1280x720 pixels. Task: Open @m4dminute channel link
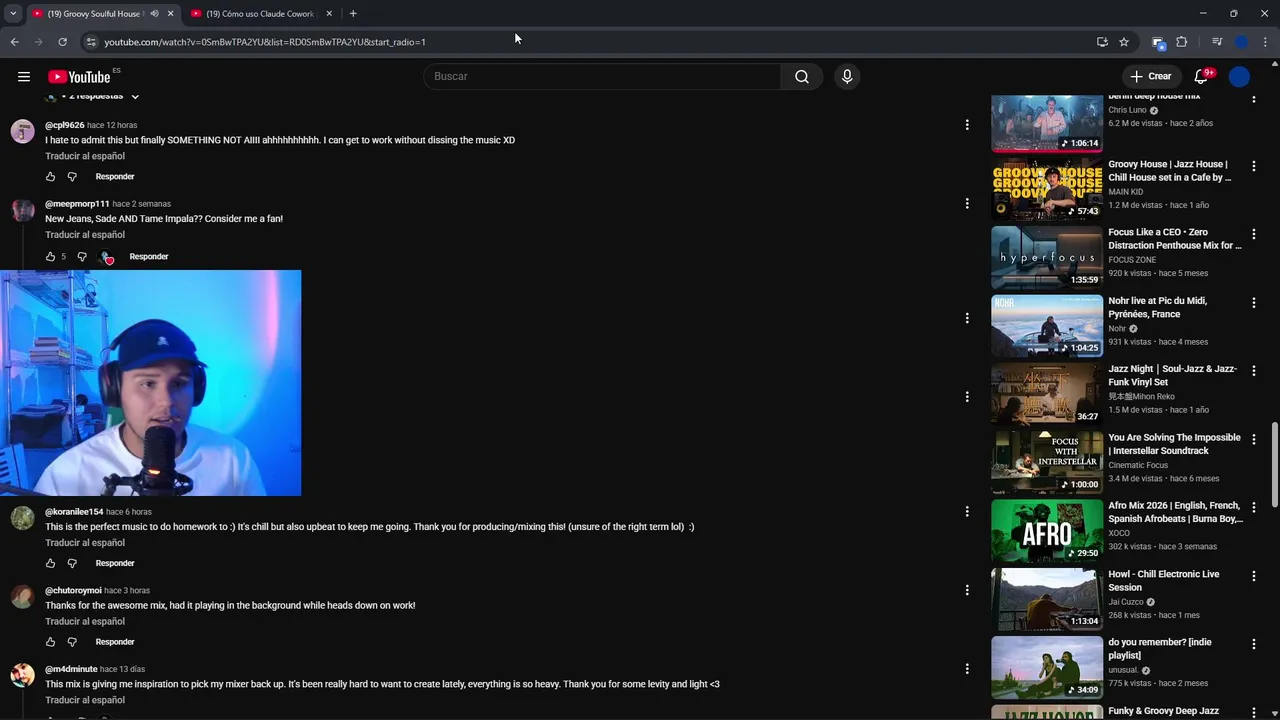[x=71, y=669]
